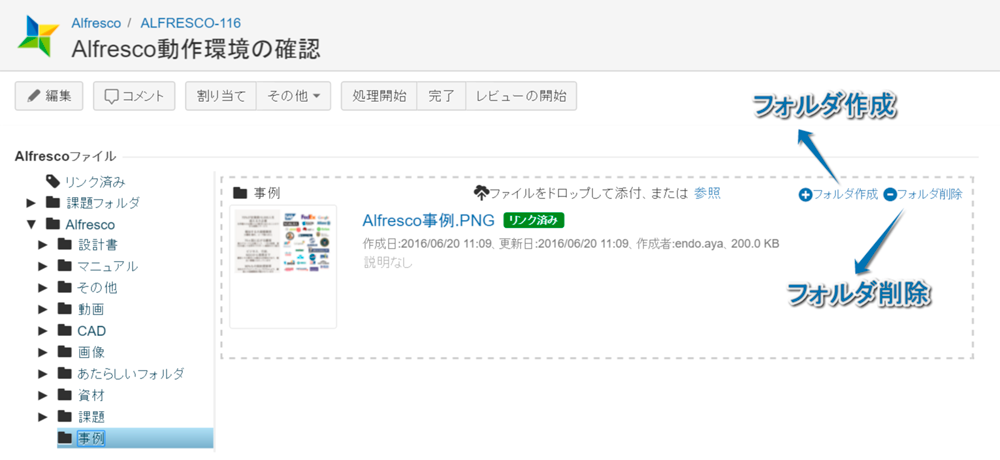Click the 割り当て button
The image size is (1000, 460).
click(221, 96)
